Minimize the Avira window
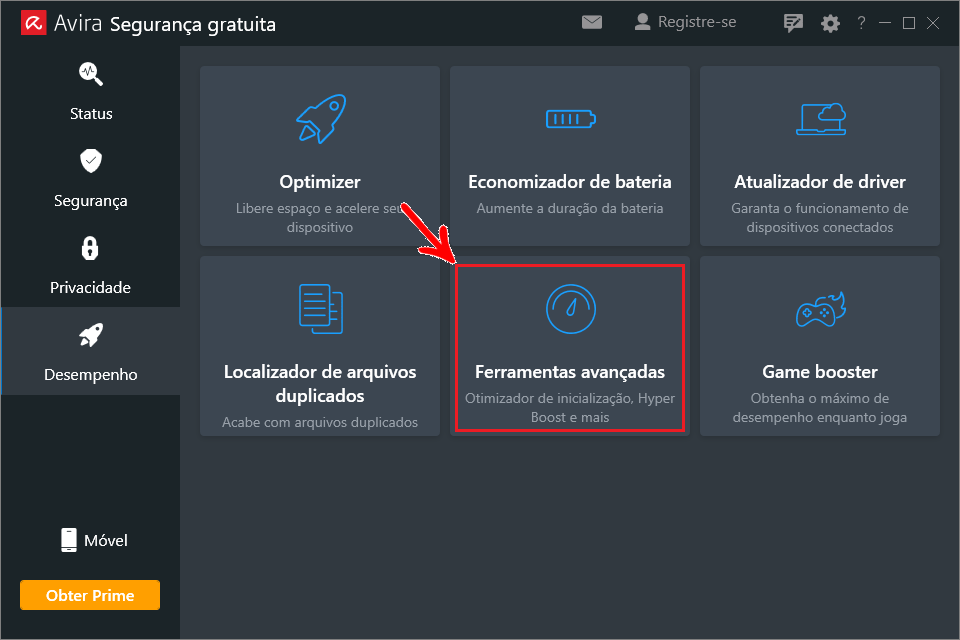960x640 pixels. click(885, 23)
